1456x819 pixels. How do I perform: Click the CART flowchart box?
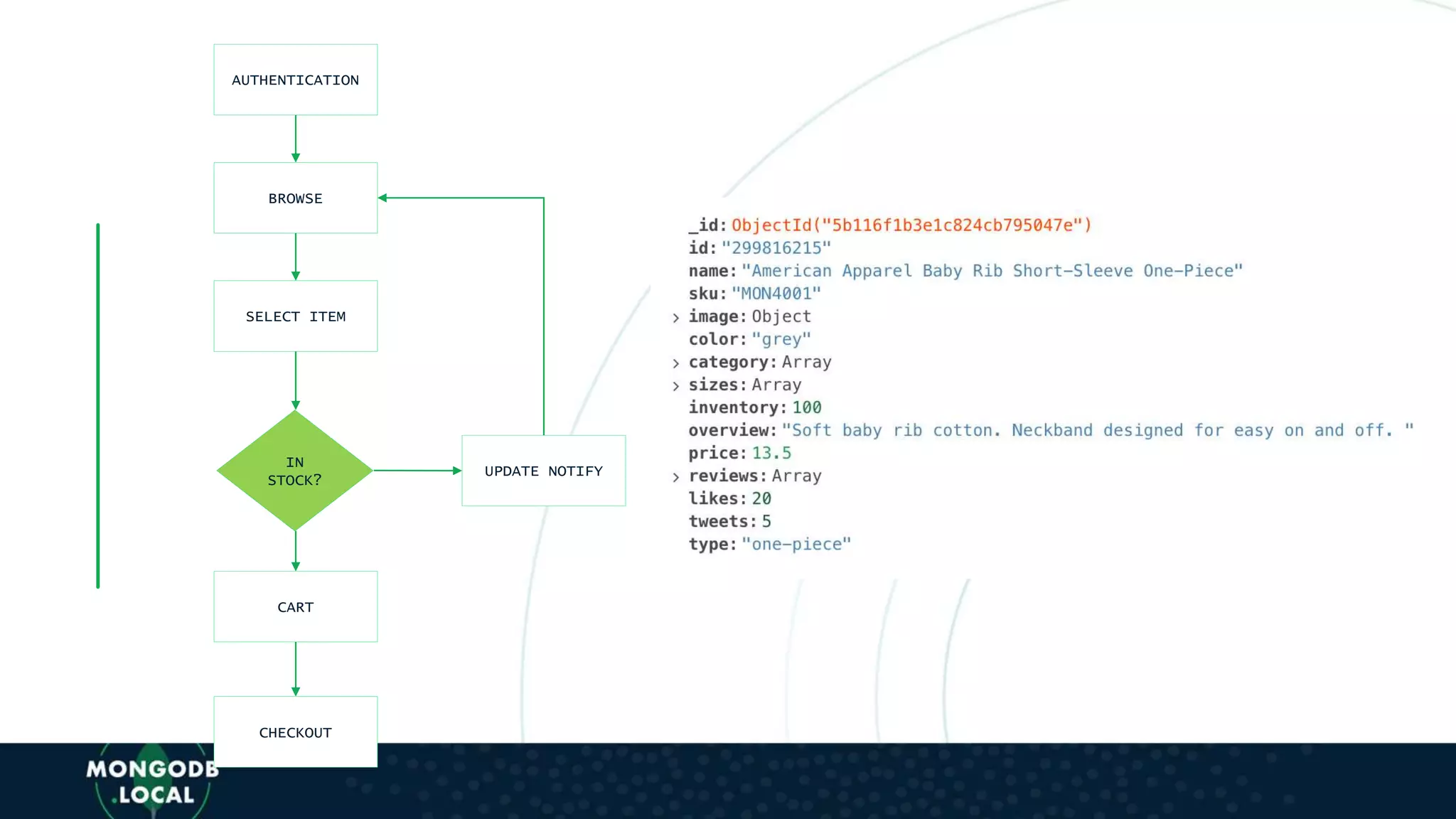[295, 606]
